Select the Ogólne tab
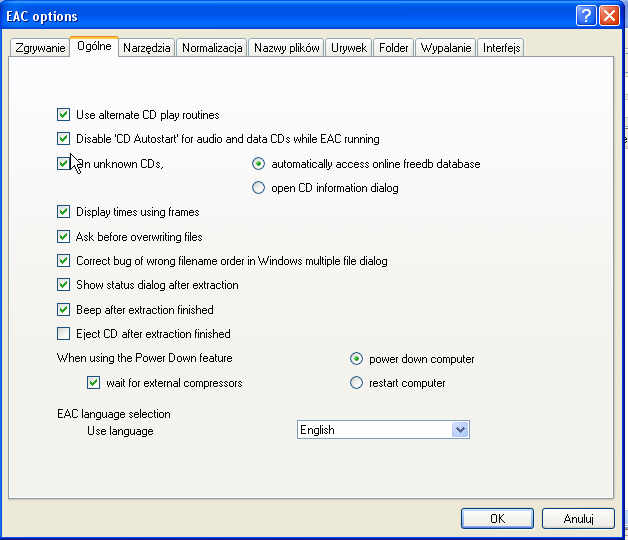 click(x=94, y=46)
